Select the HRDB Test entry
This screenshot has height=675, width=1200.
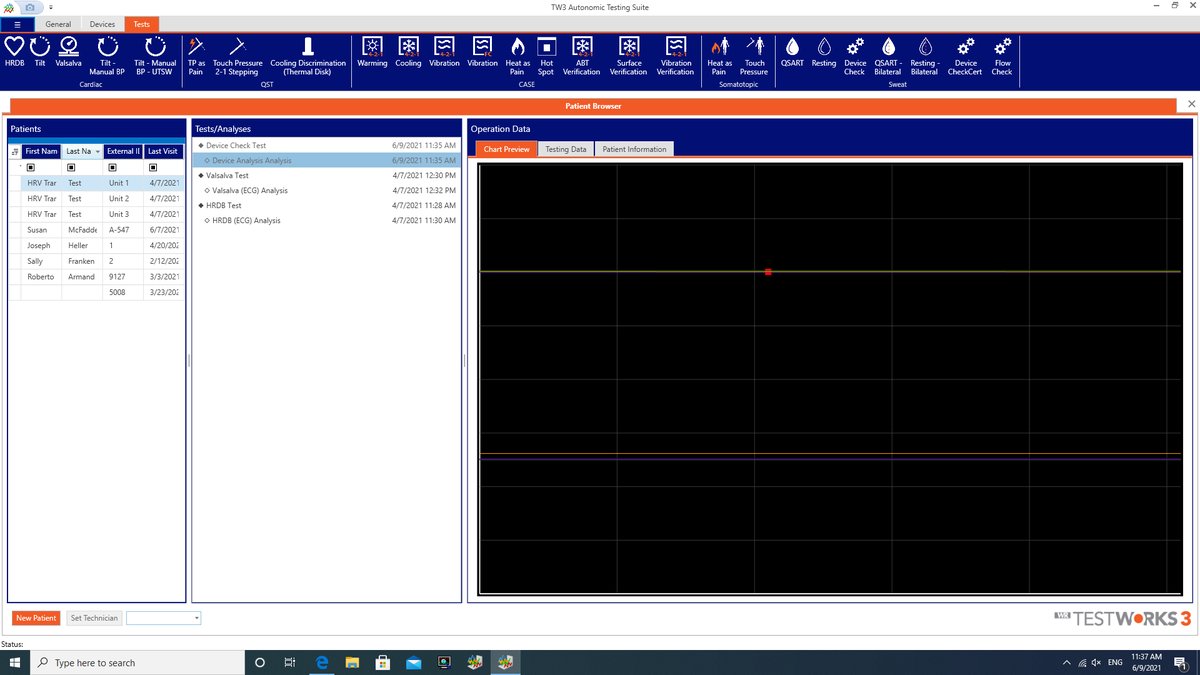(327, 205)
